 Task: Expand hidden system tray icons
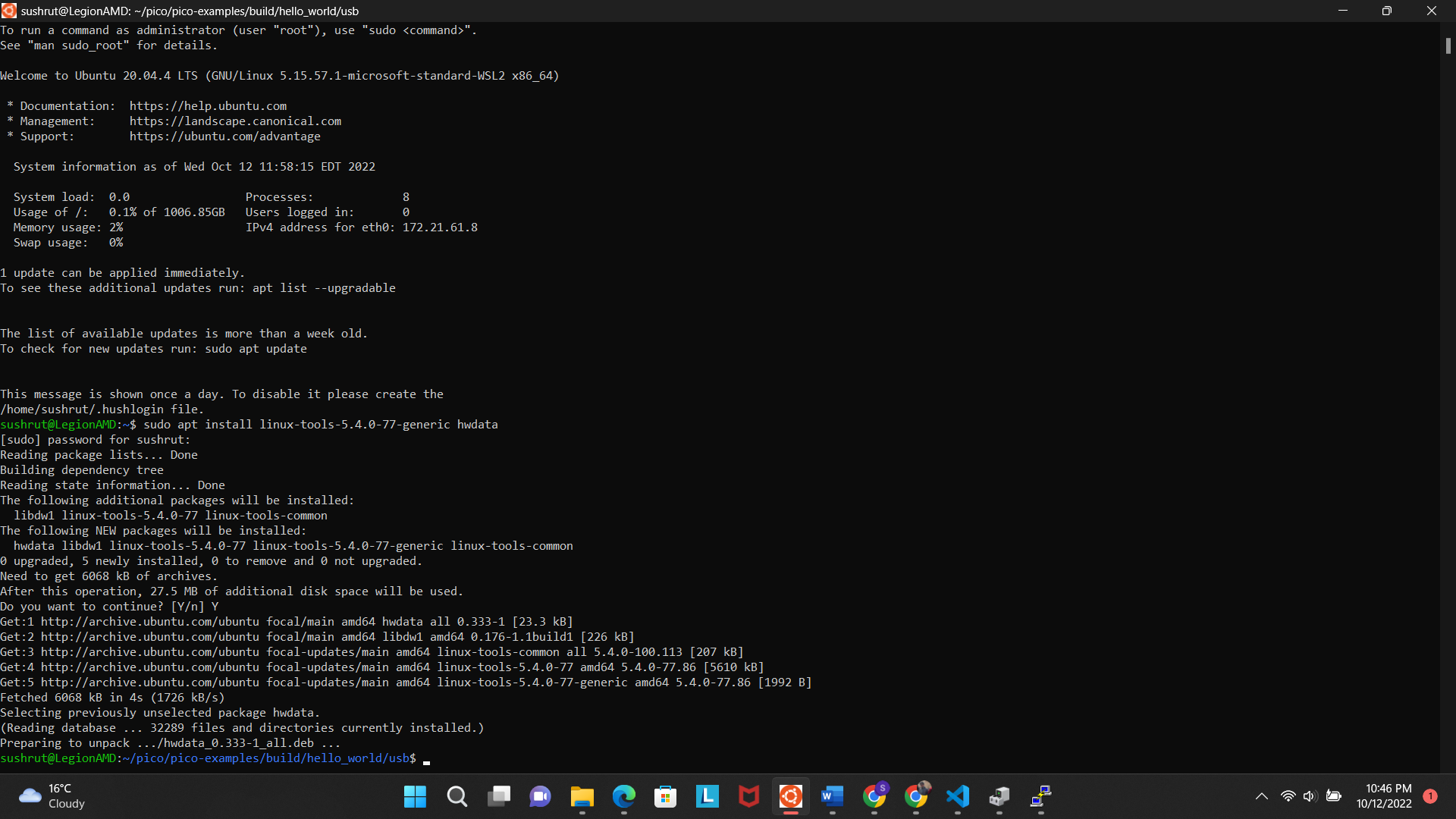click(1262, 796)
